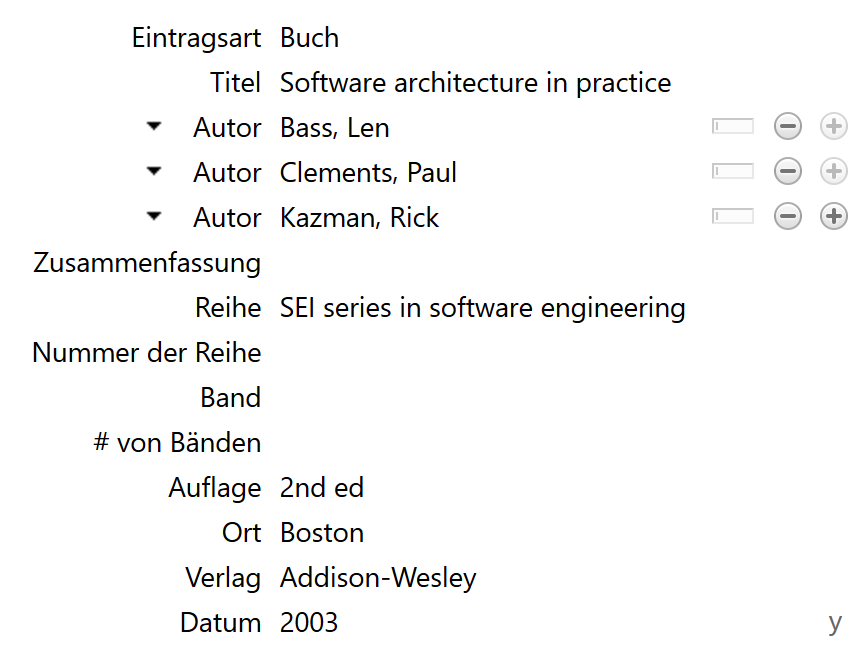Screen dimensions: 860x645
Task: Remove author Clements, Paul with minus icon
Action: click(788, 172)
